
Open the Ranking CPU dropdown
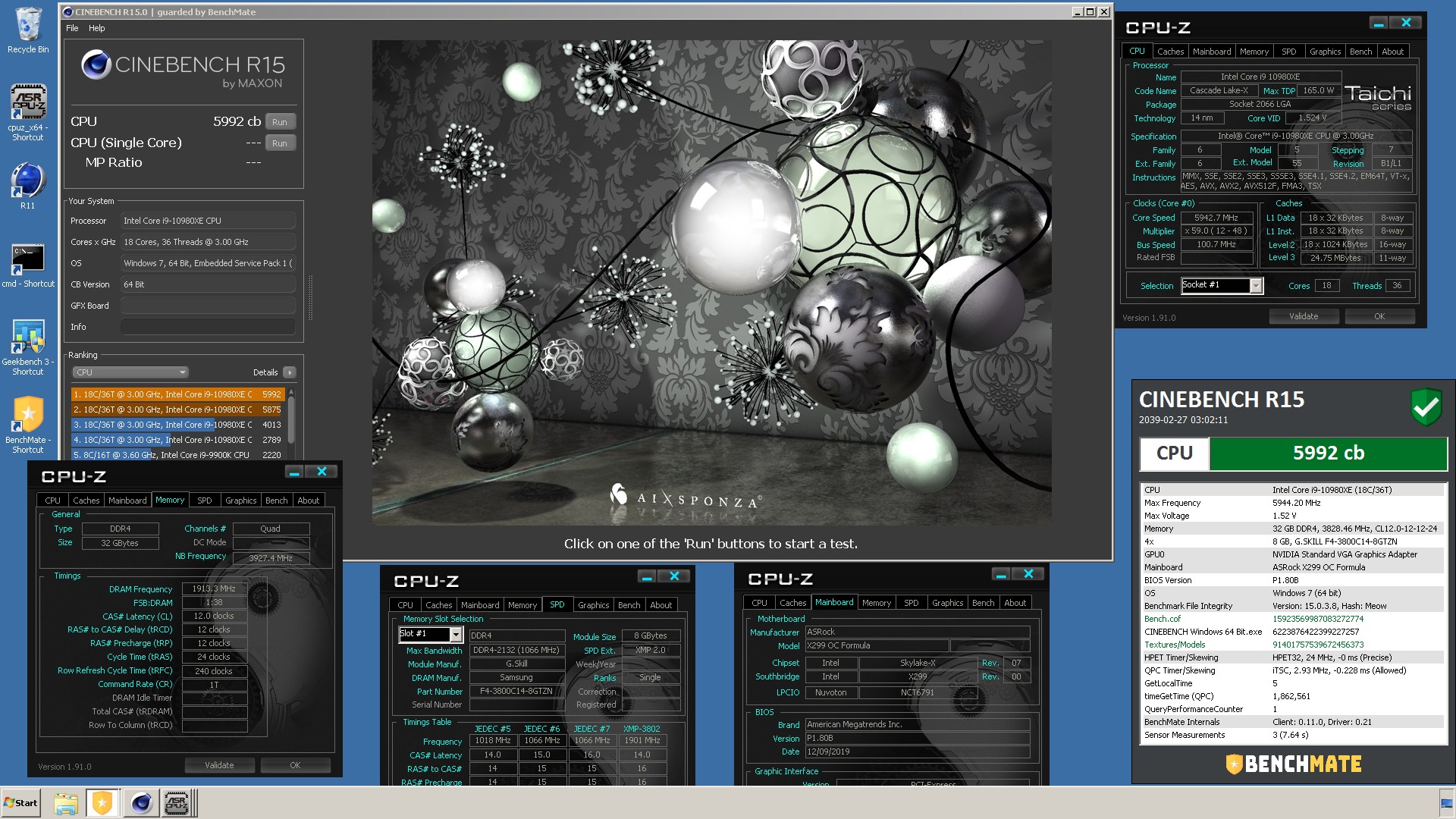click(x=130, y=372)
